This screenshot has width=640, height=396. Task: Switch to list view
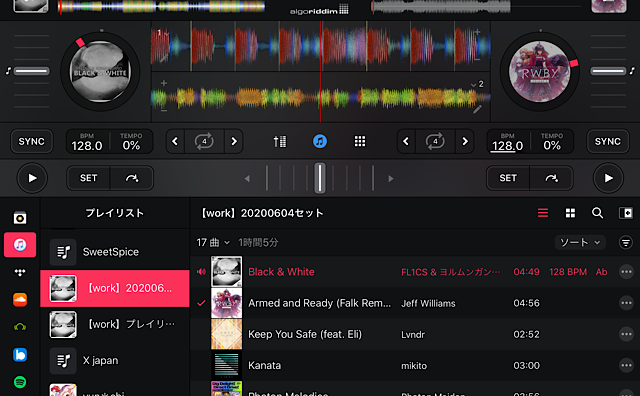pos(542,213)
